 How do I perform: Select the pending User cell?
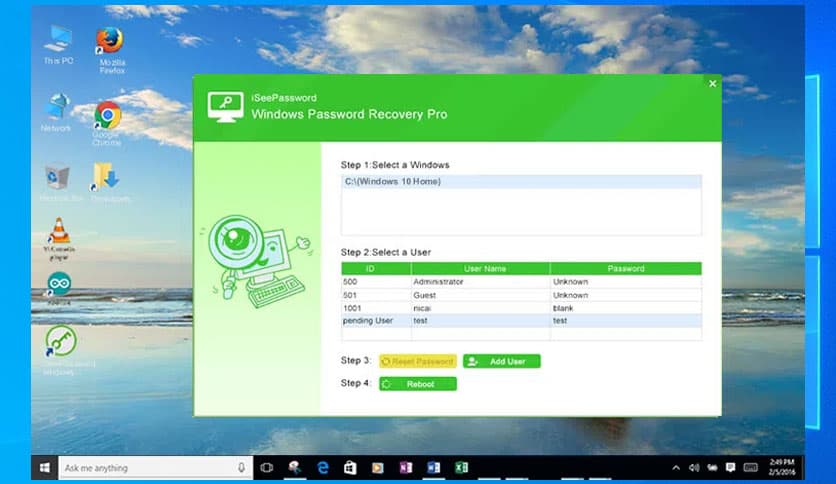click(376, 320)
